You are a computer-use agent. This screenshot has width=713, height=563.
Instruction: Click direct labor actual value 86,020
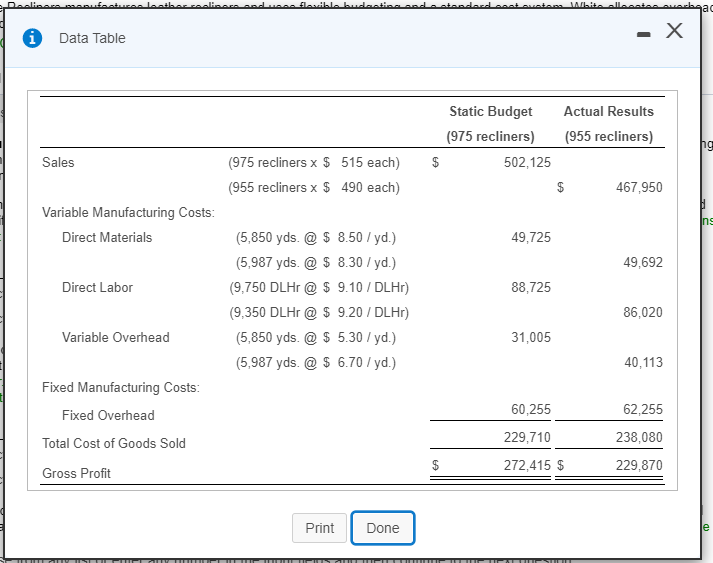tap(643, 312)
